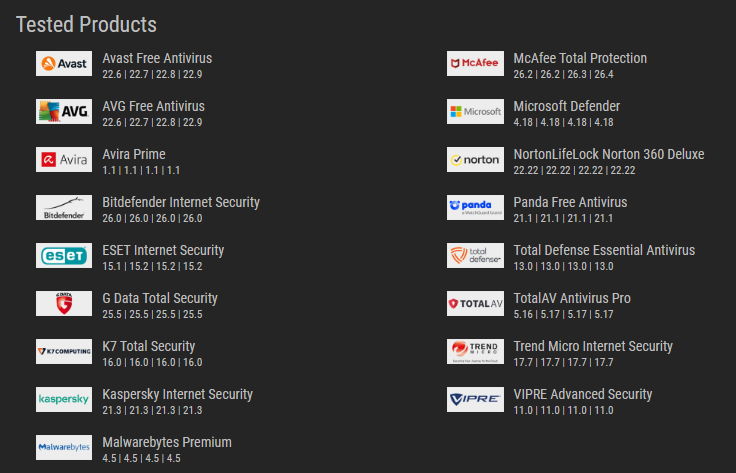Select NortonLifeLock Norton 360 Deluxe text
The height and width of the screenshot is (473, 736).
click(x=609, y=154)
